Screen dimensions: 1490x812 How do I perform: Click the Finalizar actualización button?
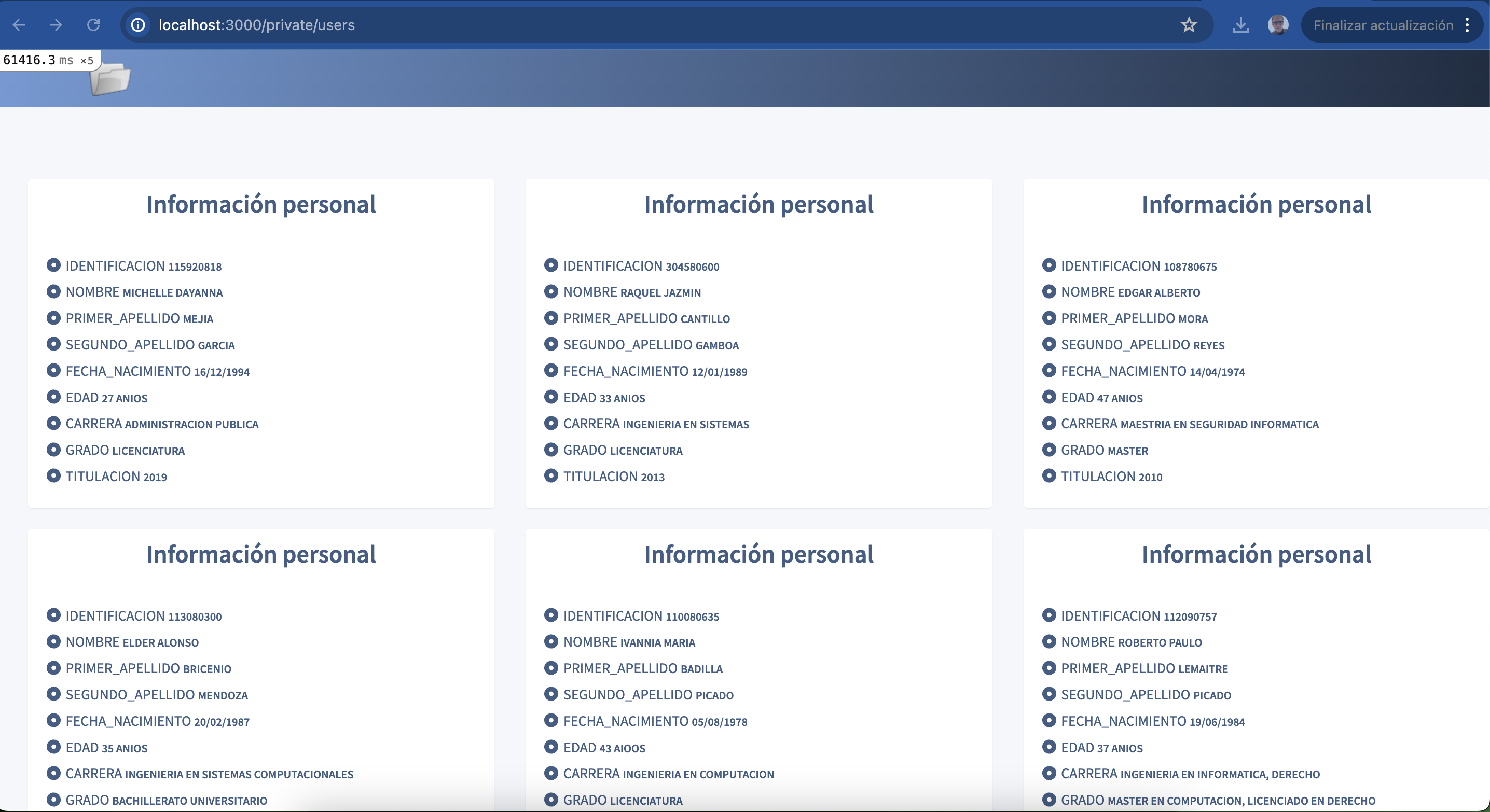tap(1383, 25)
